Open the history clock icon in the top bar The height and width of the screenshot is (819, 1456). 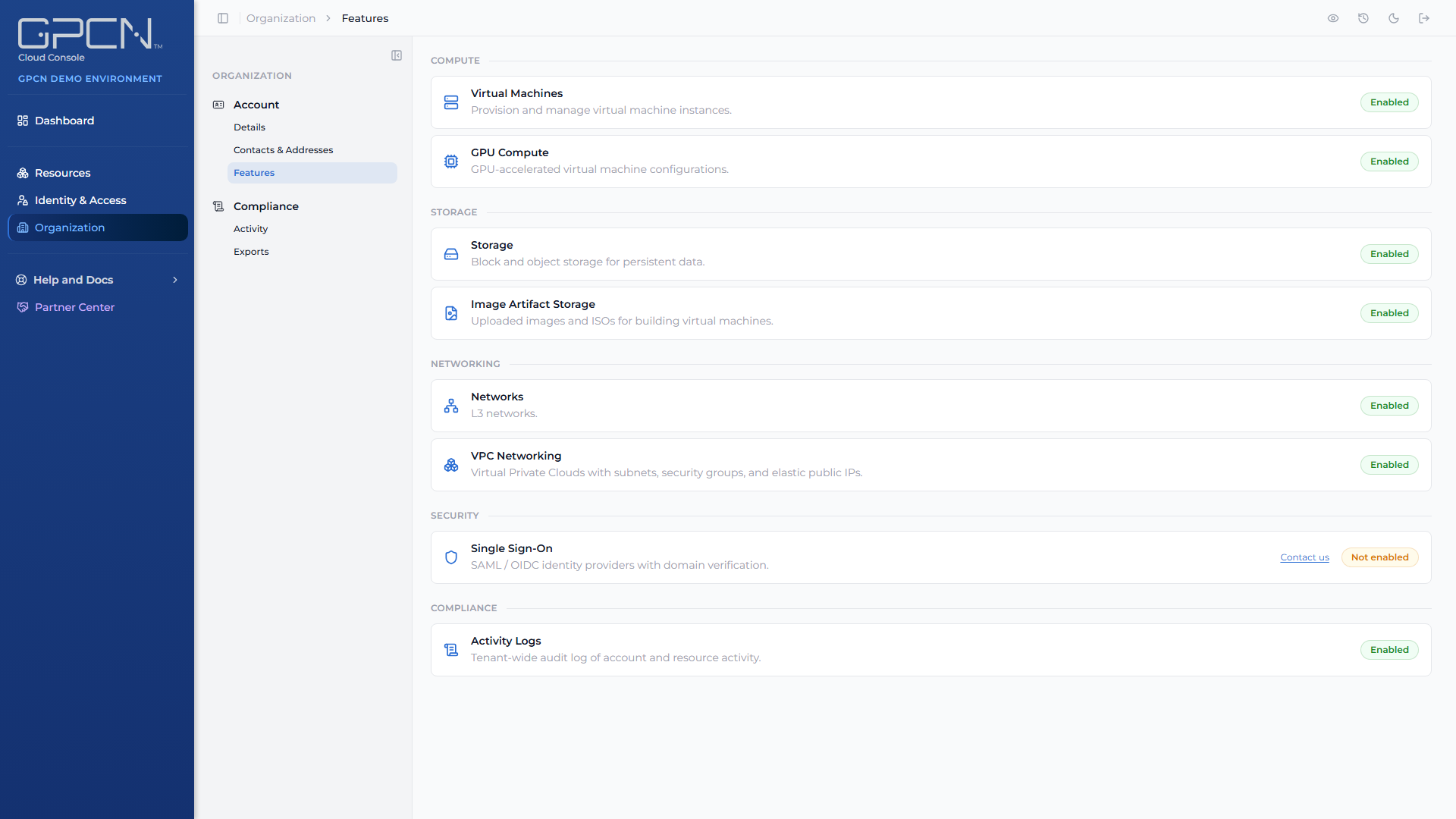point(1363,18)
